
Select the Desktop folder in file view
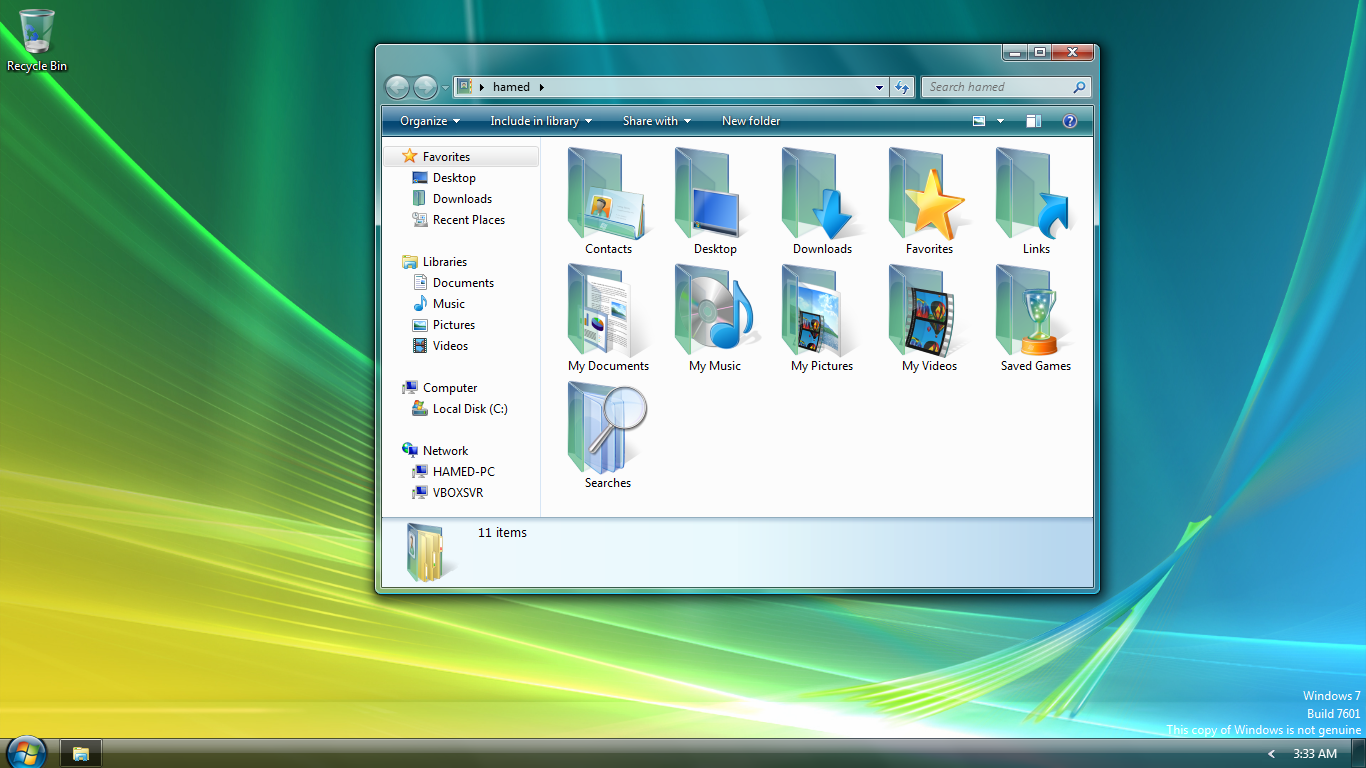(x=715, y=194)
